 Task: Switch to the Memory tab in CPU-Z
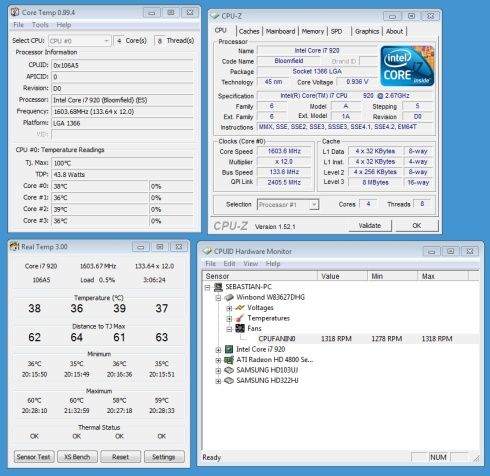tap(313, 31)
